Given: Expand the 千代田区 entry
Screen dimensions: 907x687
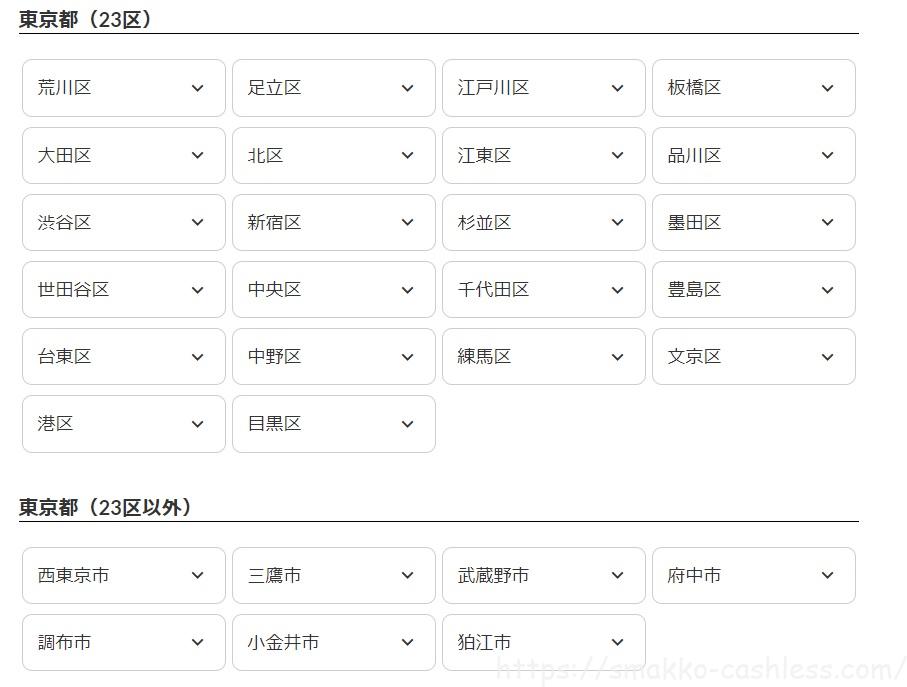Looking at the screenshot, I should [544, 289].
